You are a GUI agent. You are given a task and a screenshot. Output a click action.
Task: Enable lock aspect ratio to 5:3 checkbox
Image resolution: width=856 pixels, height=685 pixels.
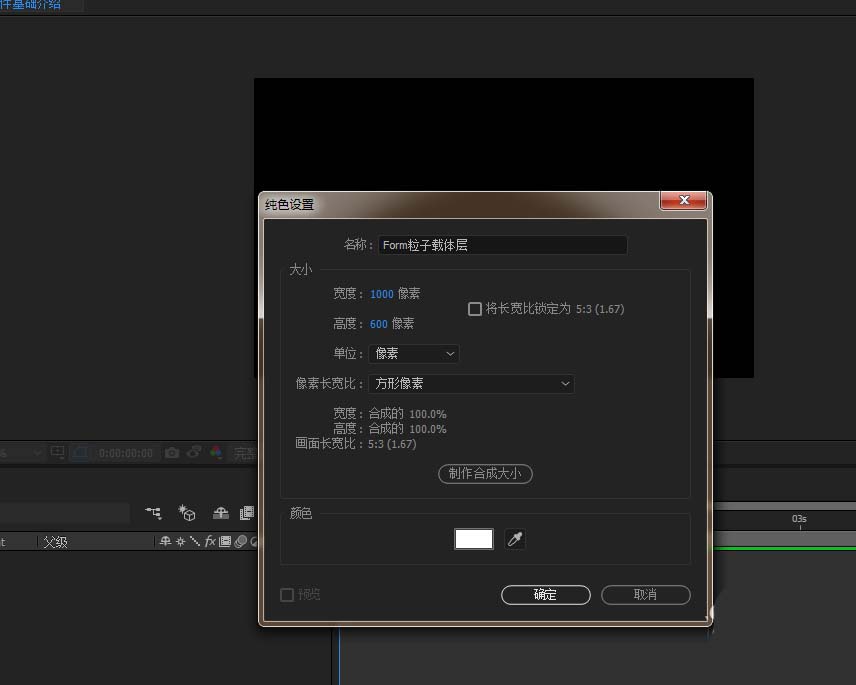(x=475, y=309)
